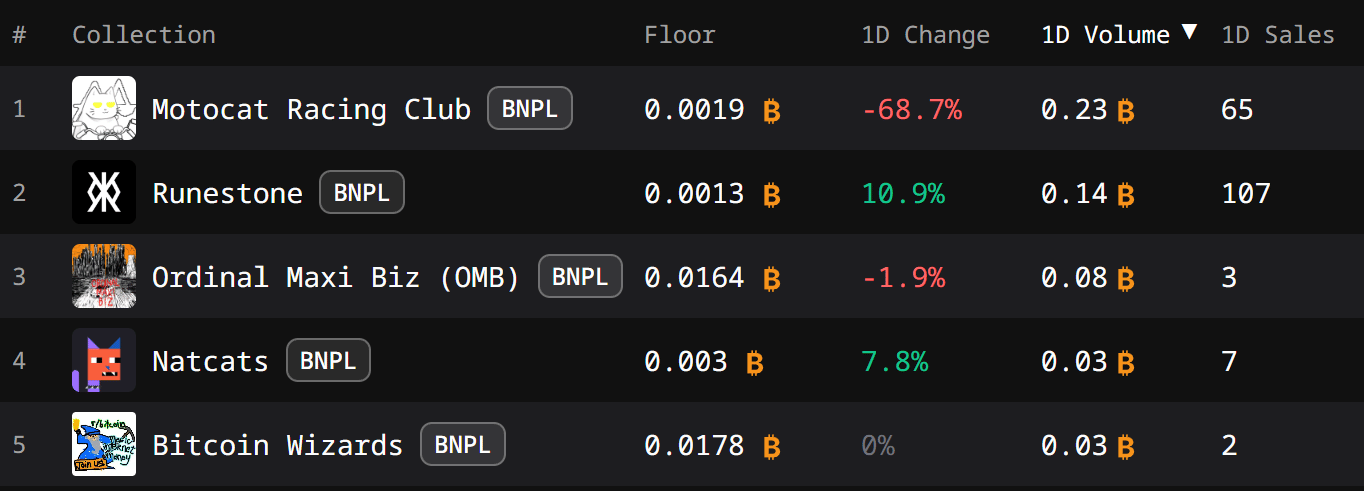Open the Motocat Racing Club collection thumbnail
This screenshot has width=1364, height=491.
click(104, 108)
